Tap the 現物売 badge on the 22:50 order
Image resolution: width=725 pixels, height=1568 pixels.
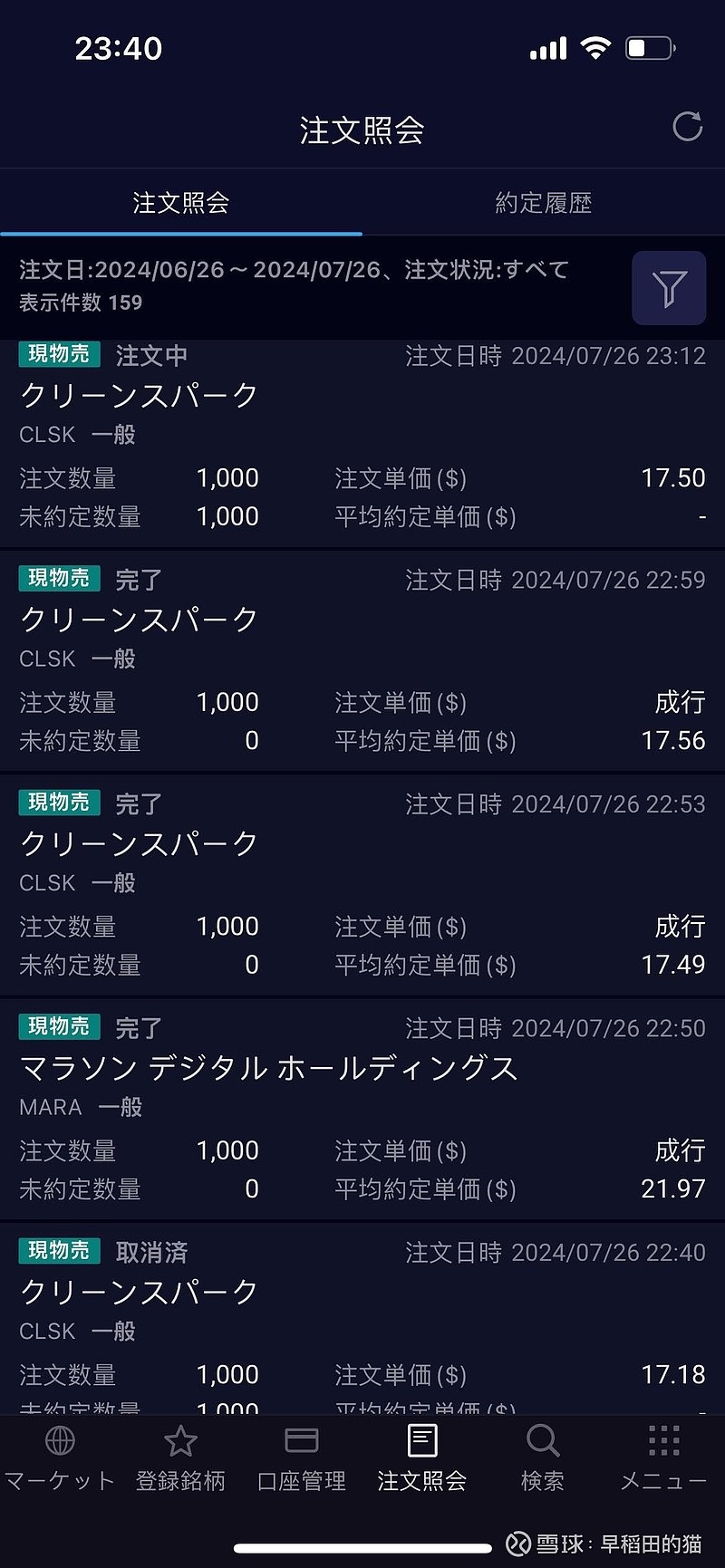[59, 1026]
